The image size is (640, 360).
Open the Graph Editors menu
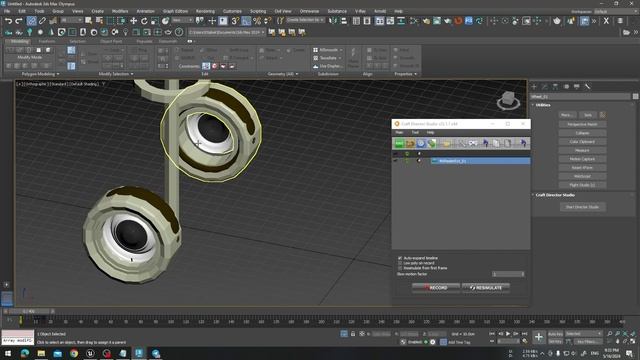point(175,11)
